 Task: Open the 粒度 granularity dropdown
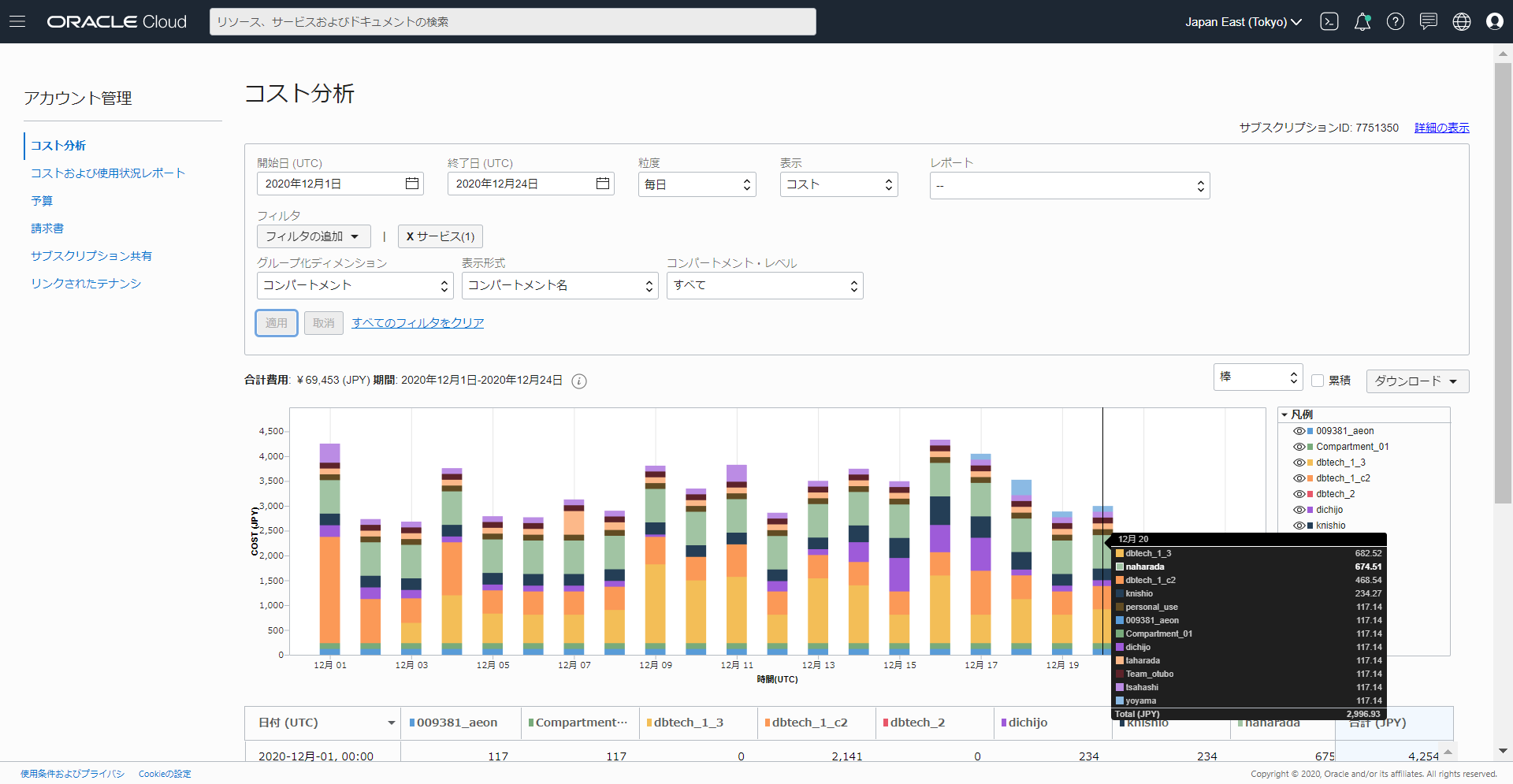pos(697,184)
